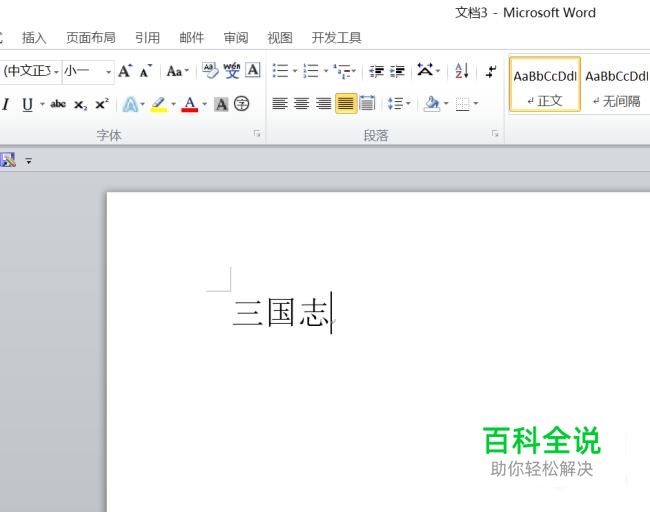
Task: Toggle italic formatting
Action: click(x=6, y=104)
